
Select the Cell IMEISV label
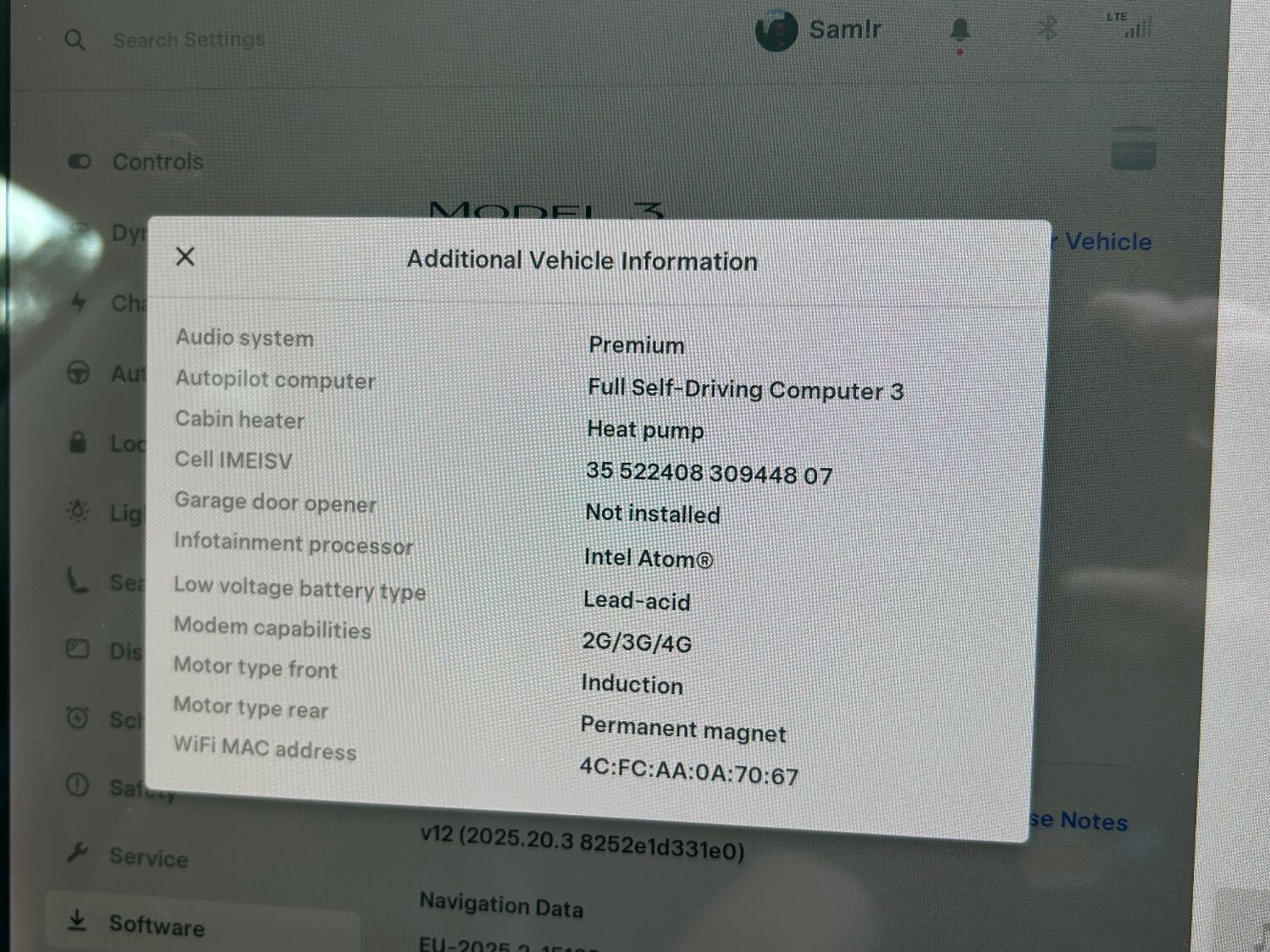[x=233, y=459]
